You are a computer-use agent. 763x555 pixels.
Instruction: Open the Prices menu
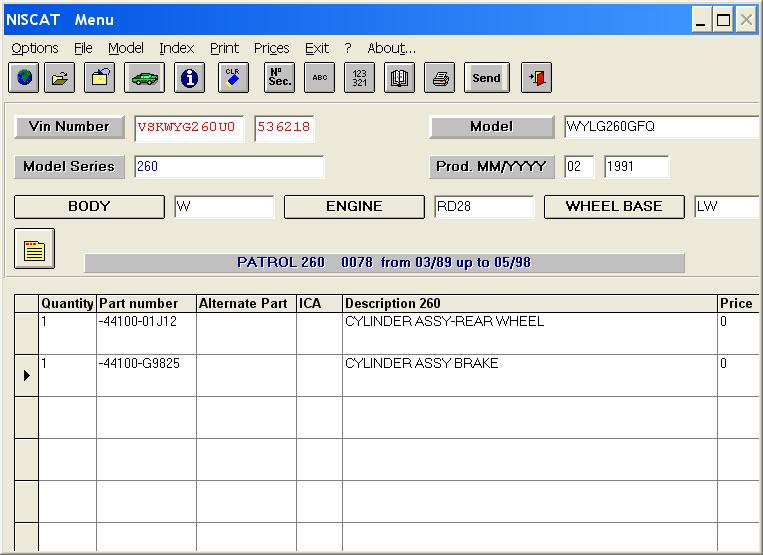(272, 48)
